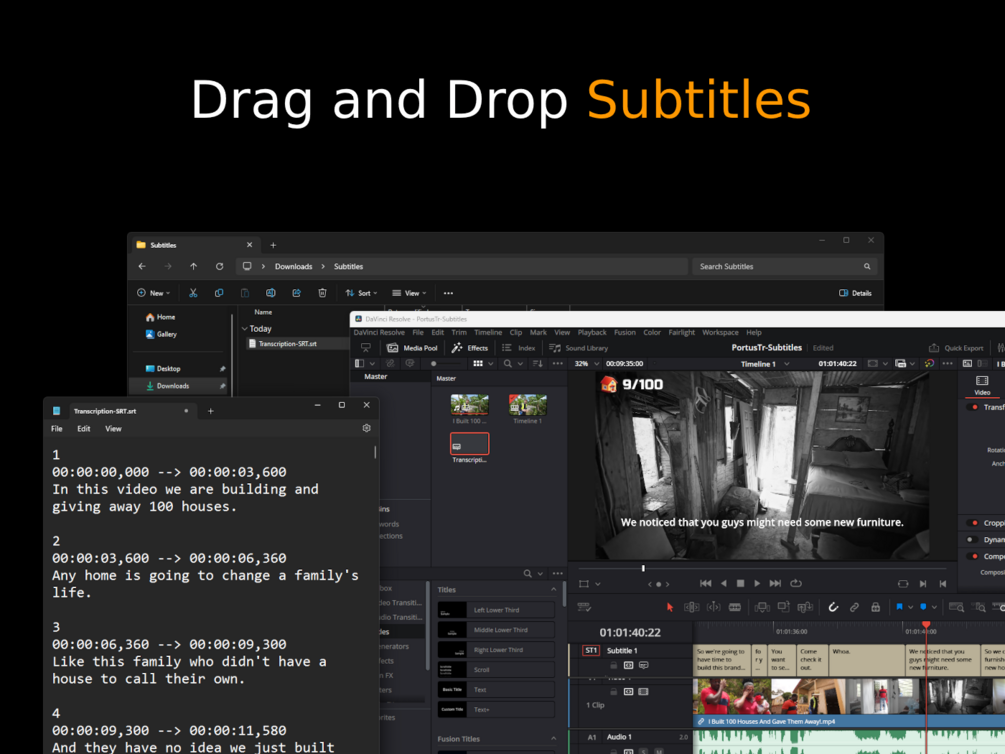This screenshot has width=1005, height=754.
Task: Open the Fusion menu in DaVinci Resolve
Action: pos(625,333)
